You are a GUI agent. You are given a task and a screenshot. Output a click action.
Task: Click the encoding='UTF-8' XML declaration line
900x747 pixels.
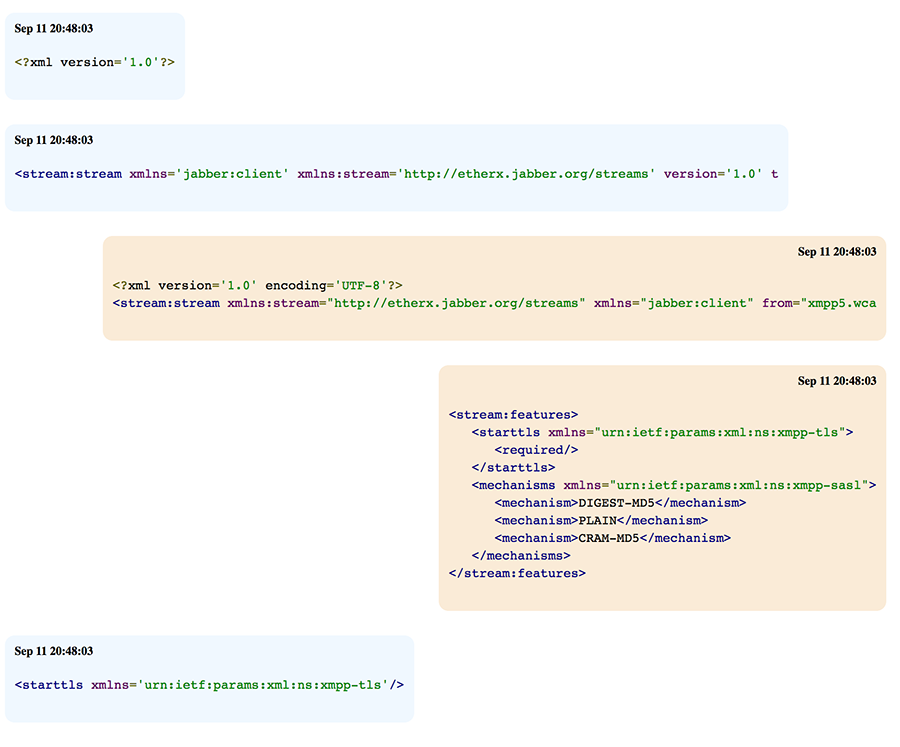[x=257, y=286]
